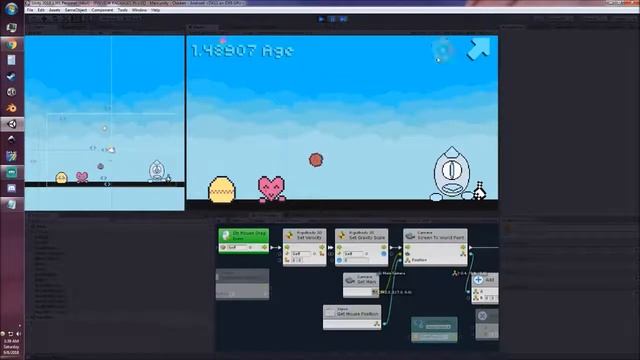Click the Unity Play button
Screen dimensions: 640x360
[321, 19]
